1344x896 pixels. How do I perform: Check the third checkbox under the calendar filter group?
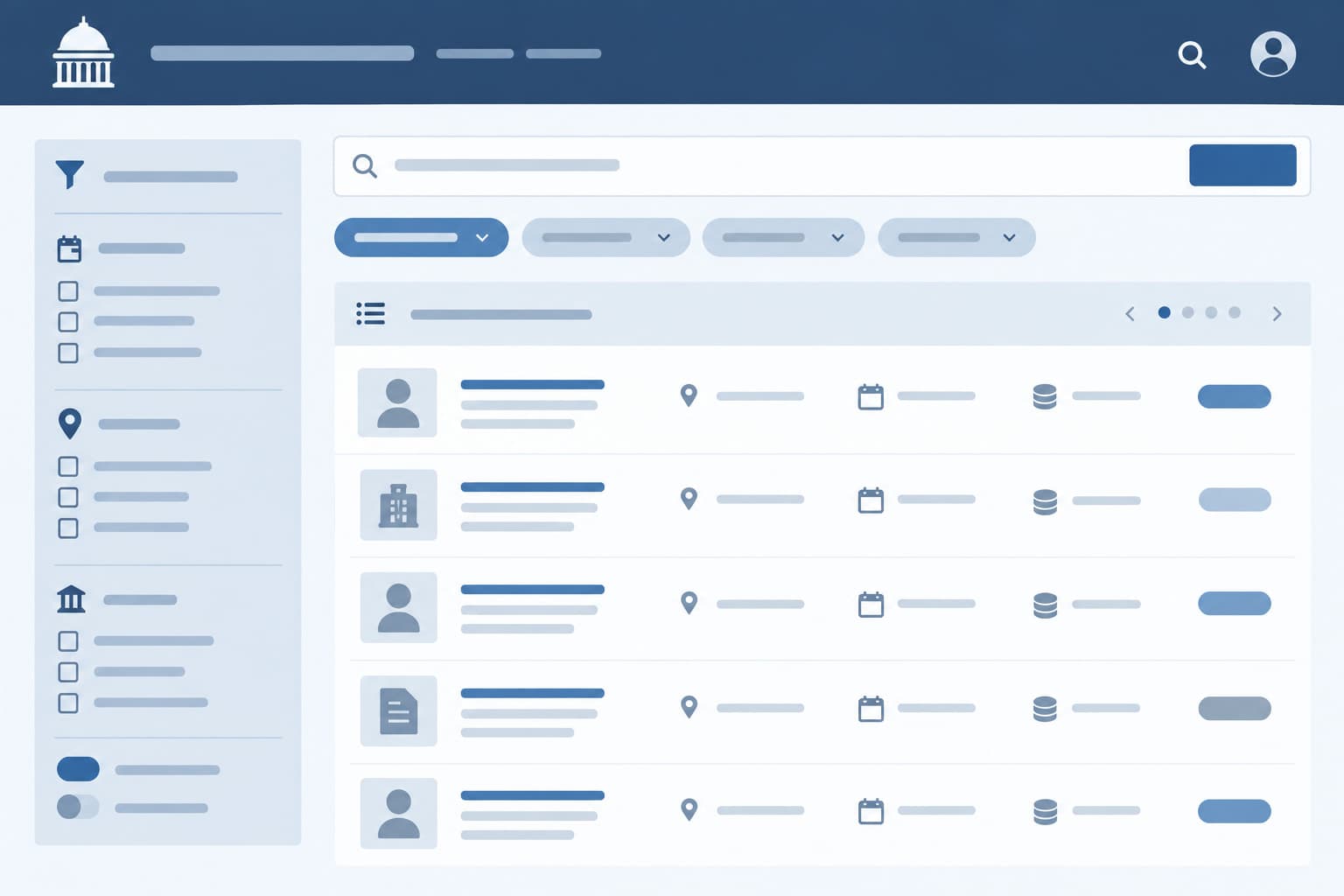coord(68,353)
